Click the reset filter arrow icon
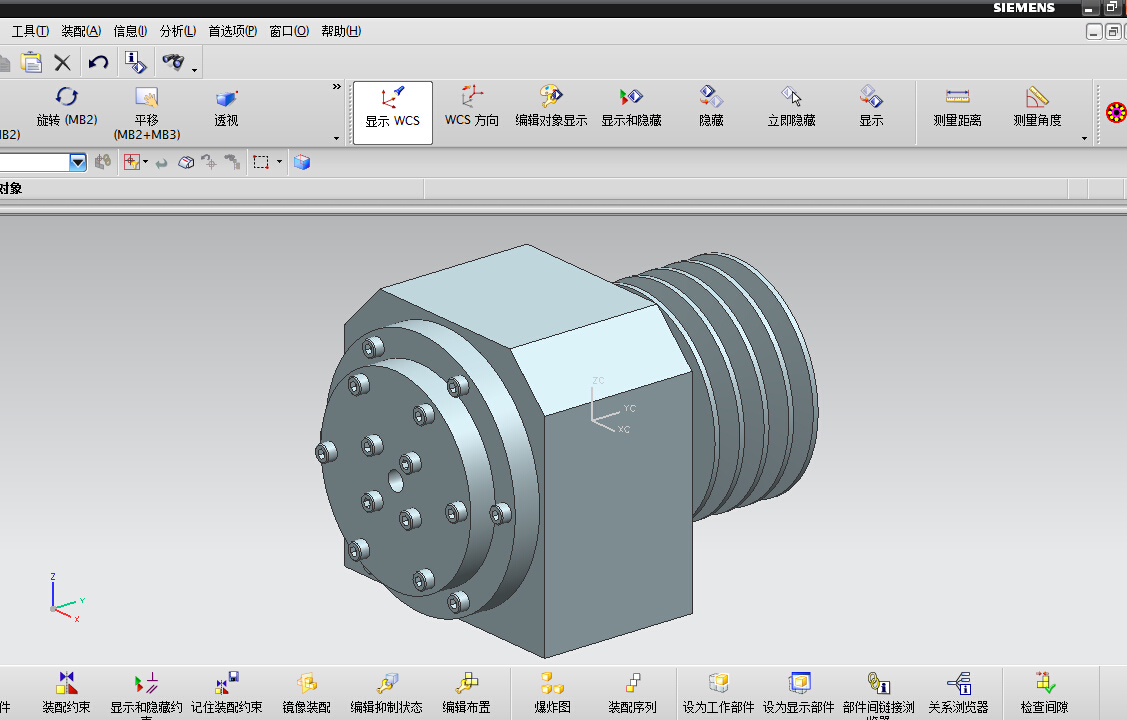Image resolution: width=1127 pixels, height=720 pixels. pyautogui.click(x=162, y=163)
